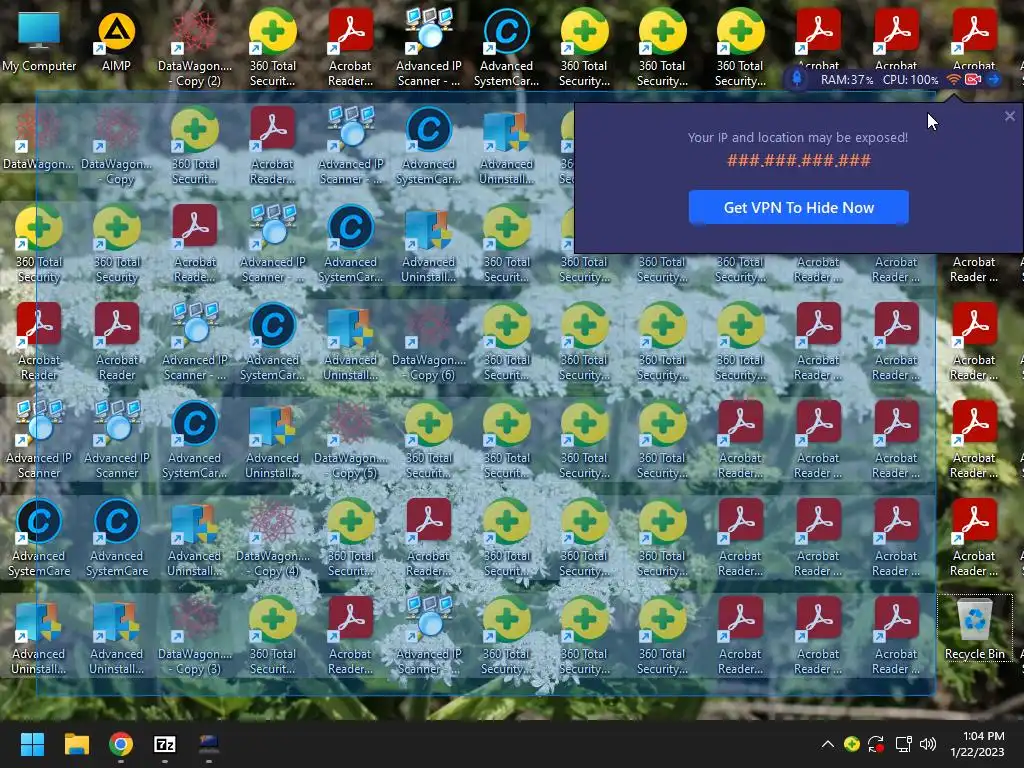Select 360 Total Security icon right of DataWagon Copy (2)

272,48
